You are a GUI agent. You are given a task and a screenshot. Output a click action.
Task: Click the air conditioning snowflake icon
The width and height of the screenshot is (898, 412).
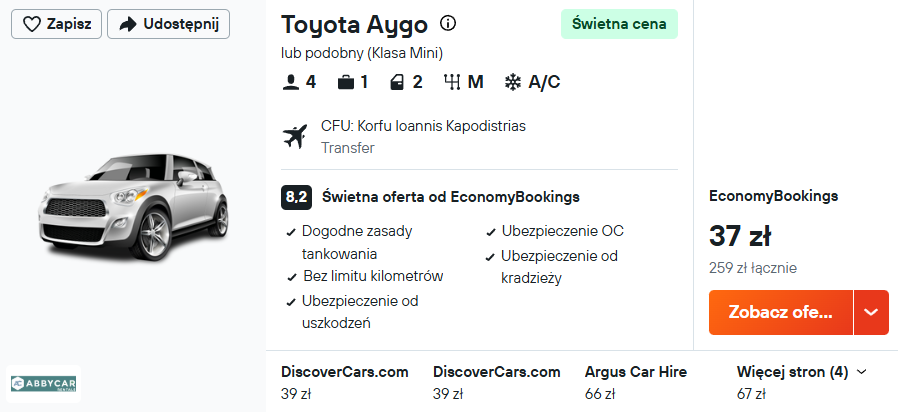point(513,82)
